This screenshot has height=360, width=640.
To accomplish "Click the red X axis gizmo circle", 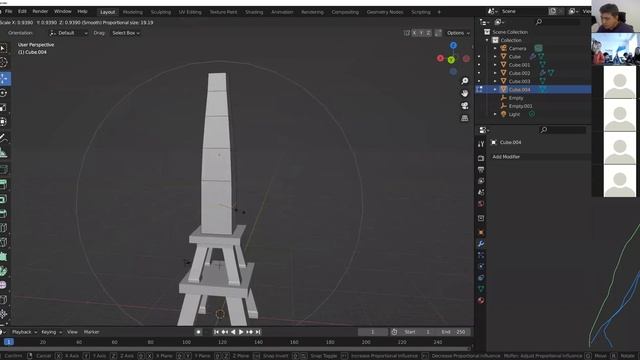I will pyautogui.click(x=440, y=58).
